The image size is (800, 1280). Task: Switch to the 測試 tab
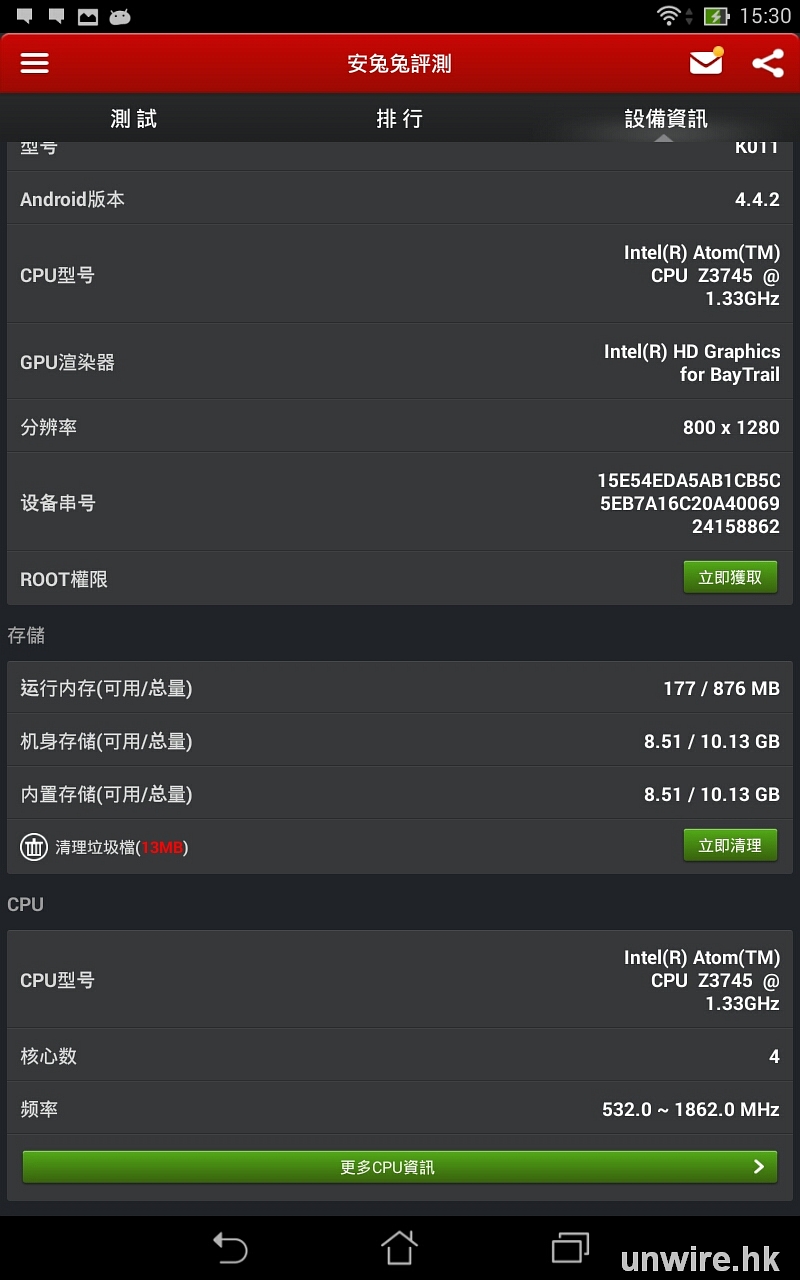coord(134,119)
